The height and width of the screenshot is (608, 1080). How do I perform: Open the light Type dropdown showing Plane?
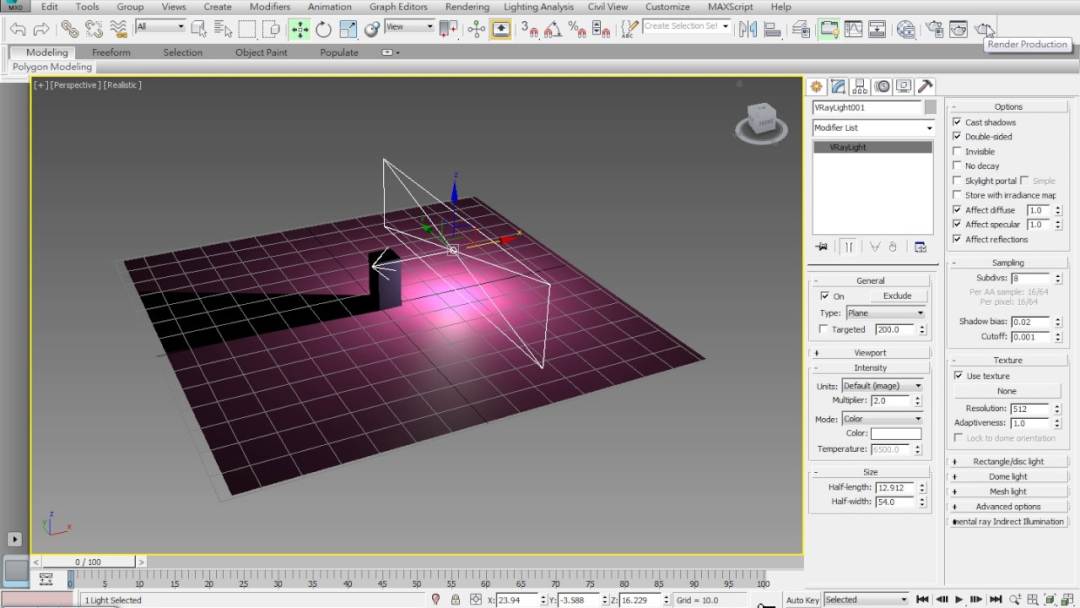885,313
